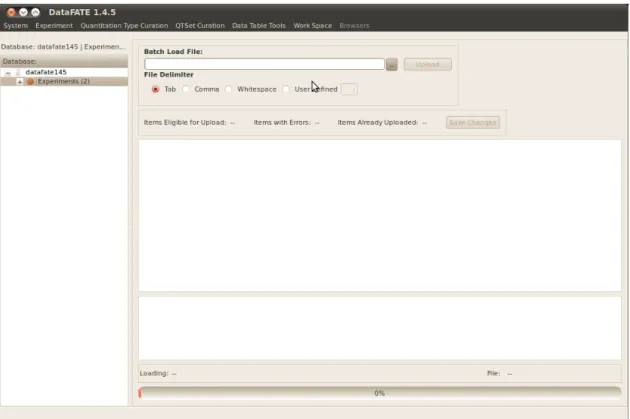Image resolution: width=630 pixels, height=419 pixels.
Task: Select the Tab delimiter radio button
Action: [x=155, y=89]
